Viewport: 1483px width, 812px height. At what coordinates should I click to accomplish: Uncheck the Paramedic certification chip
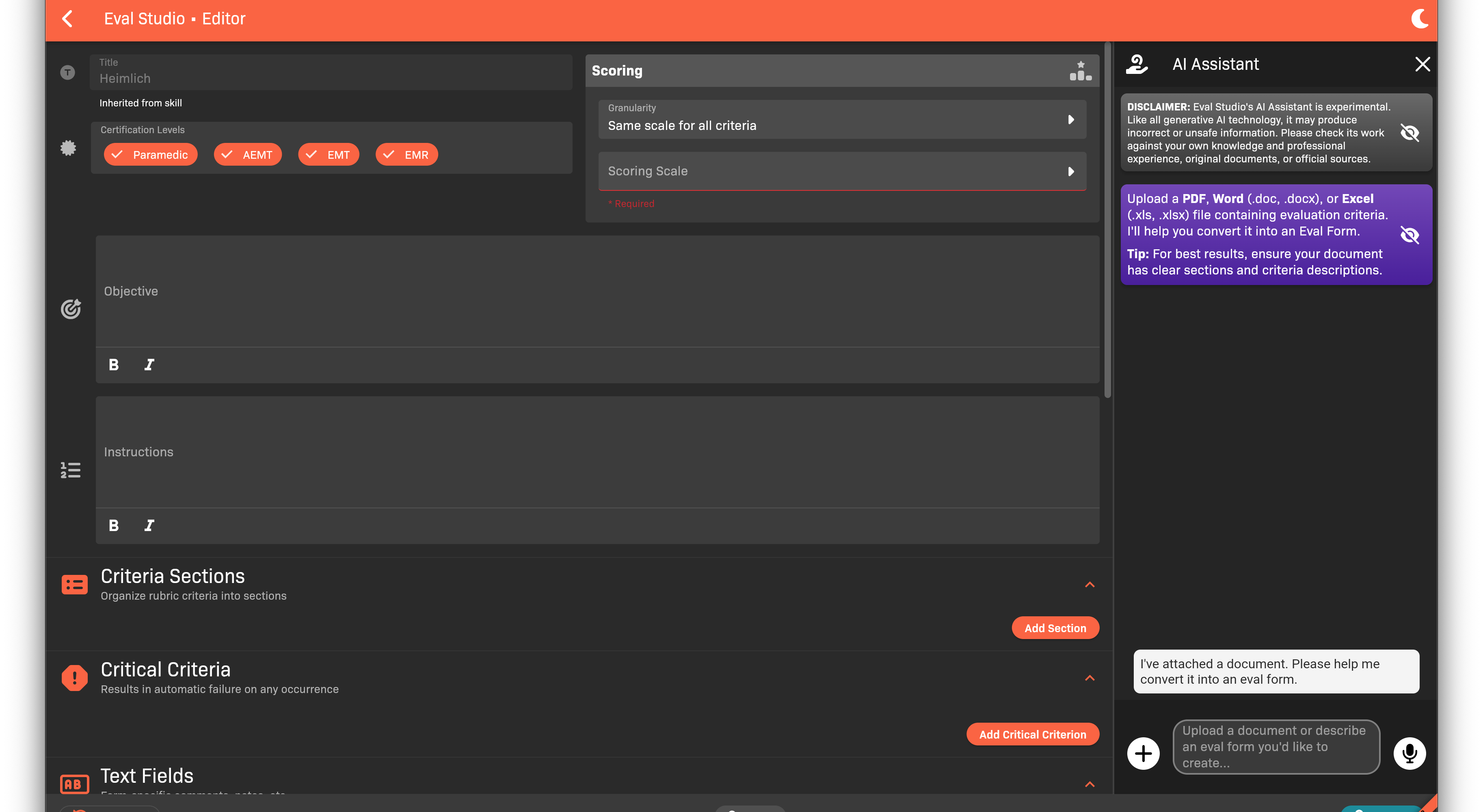pos(150,155)
